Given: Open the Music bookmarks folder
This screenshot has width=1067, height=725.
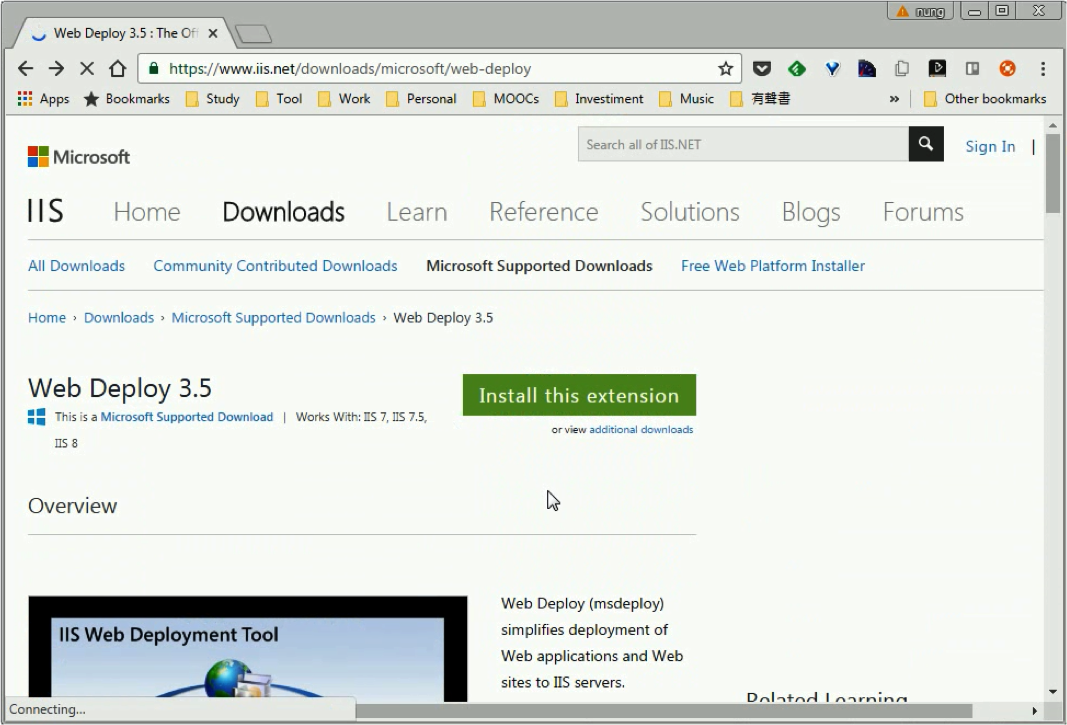Looking at the screenshot, I should (x=687, y=99).
